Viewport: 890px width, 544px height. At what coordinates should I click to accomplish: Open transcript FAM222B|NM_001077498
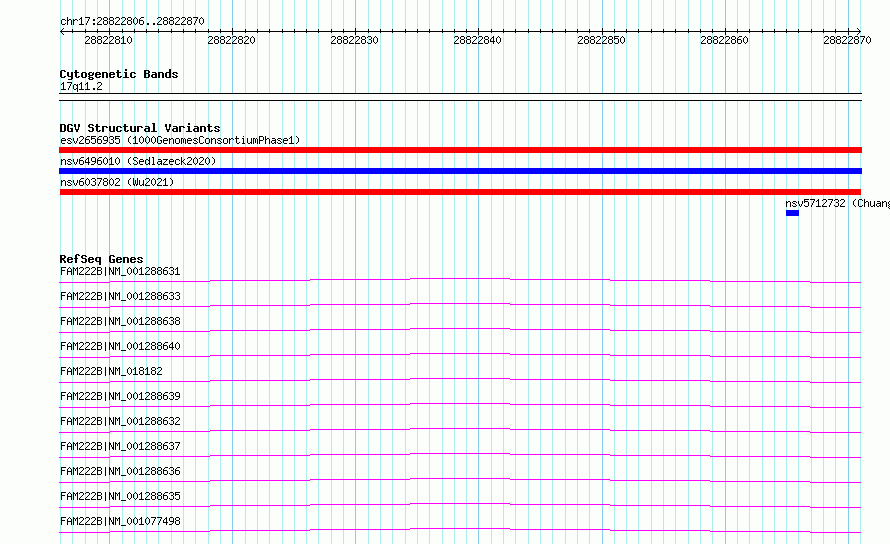120,521
